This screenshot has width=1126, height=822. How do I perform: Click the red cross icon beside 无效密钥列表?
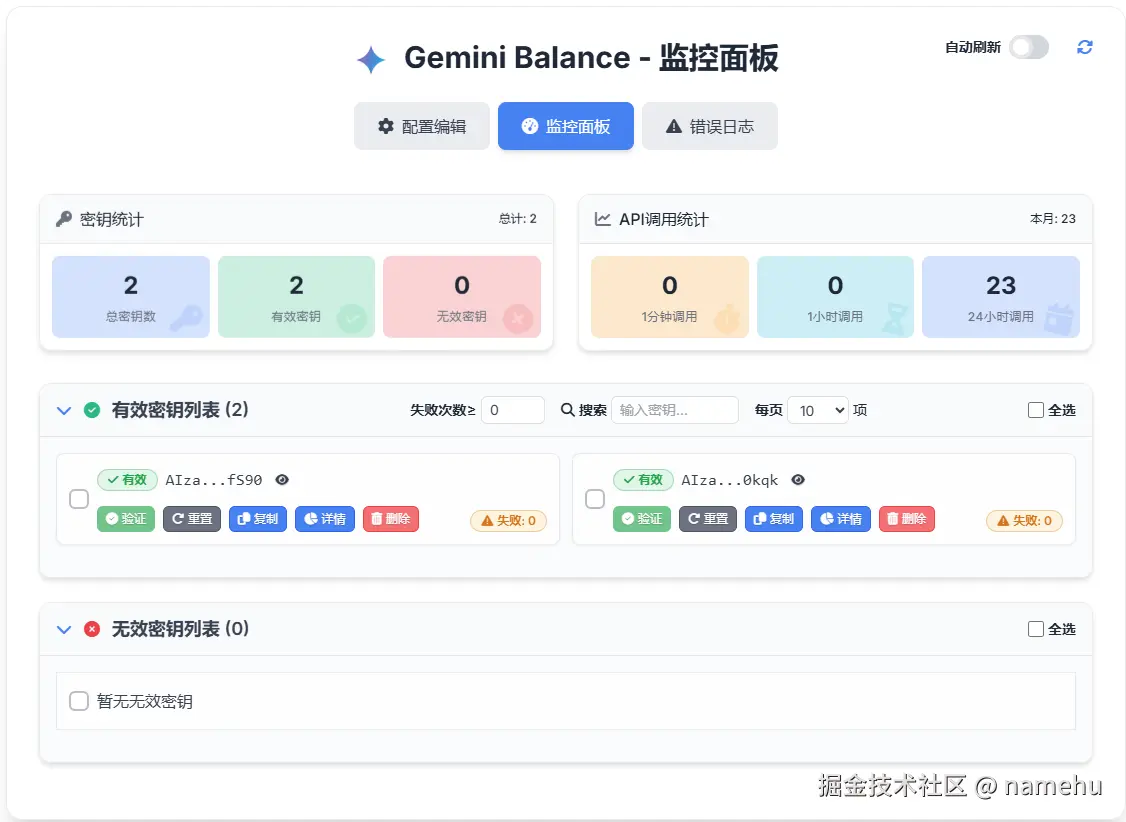tap(92, 630)
